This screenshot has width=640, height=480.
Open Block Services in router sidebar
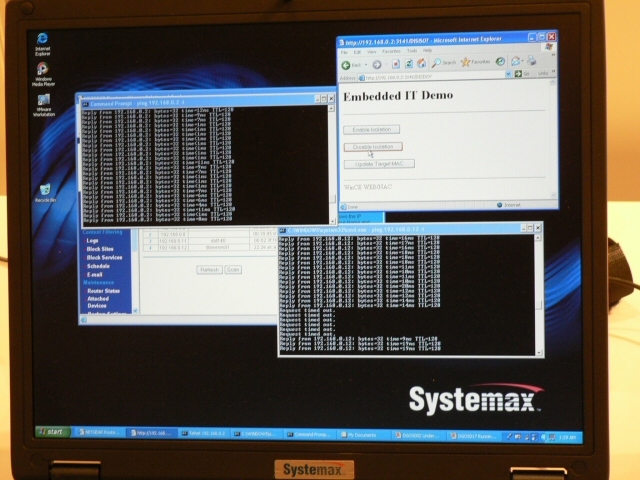pos(104,258)
